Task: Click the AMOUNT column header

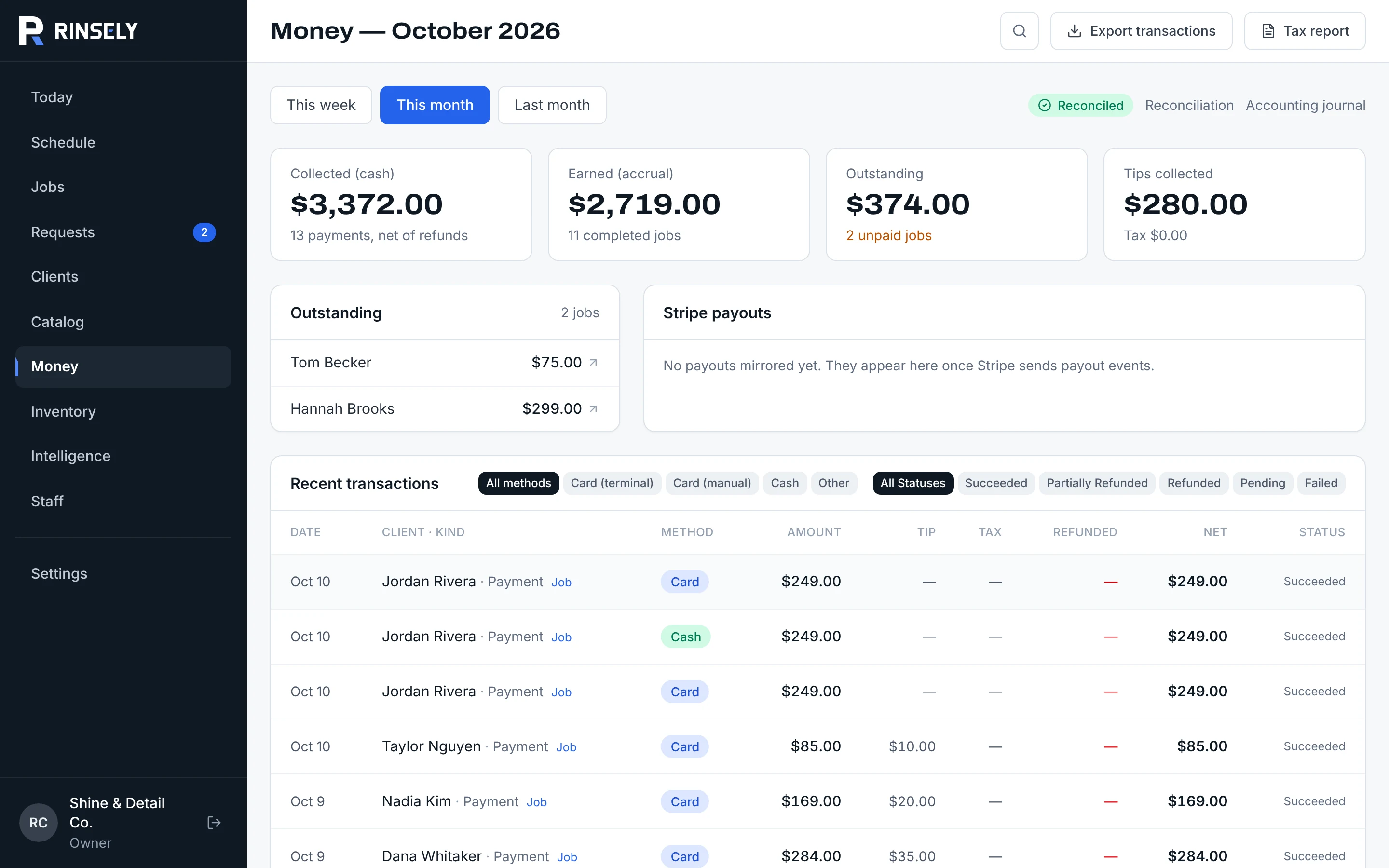Action: pos(814,532)
